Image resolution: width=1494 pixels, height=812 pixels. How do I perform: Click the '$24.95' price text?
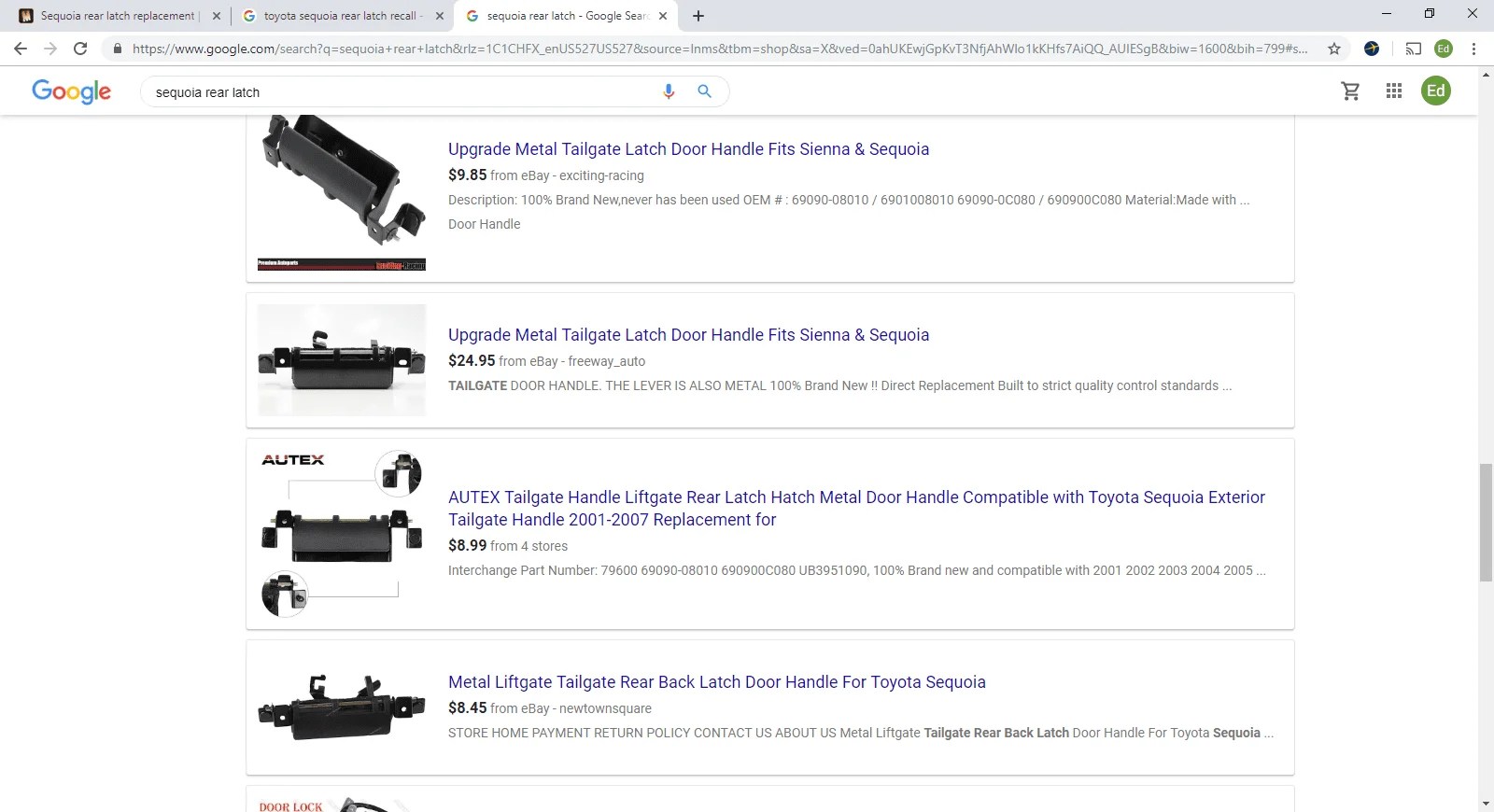472,360
